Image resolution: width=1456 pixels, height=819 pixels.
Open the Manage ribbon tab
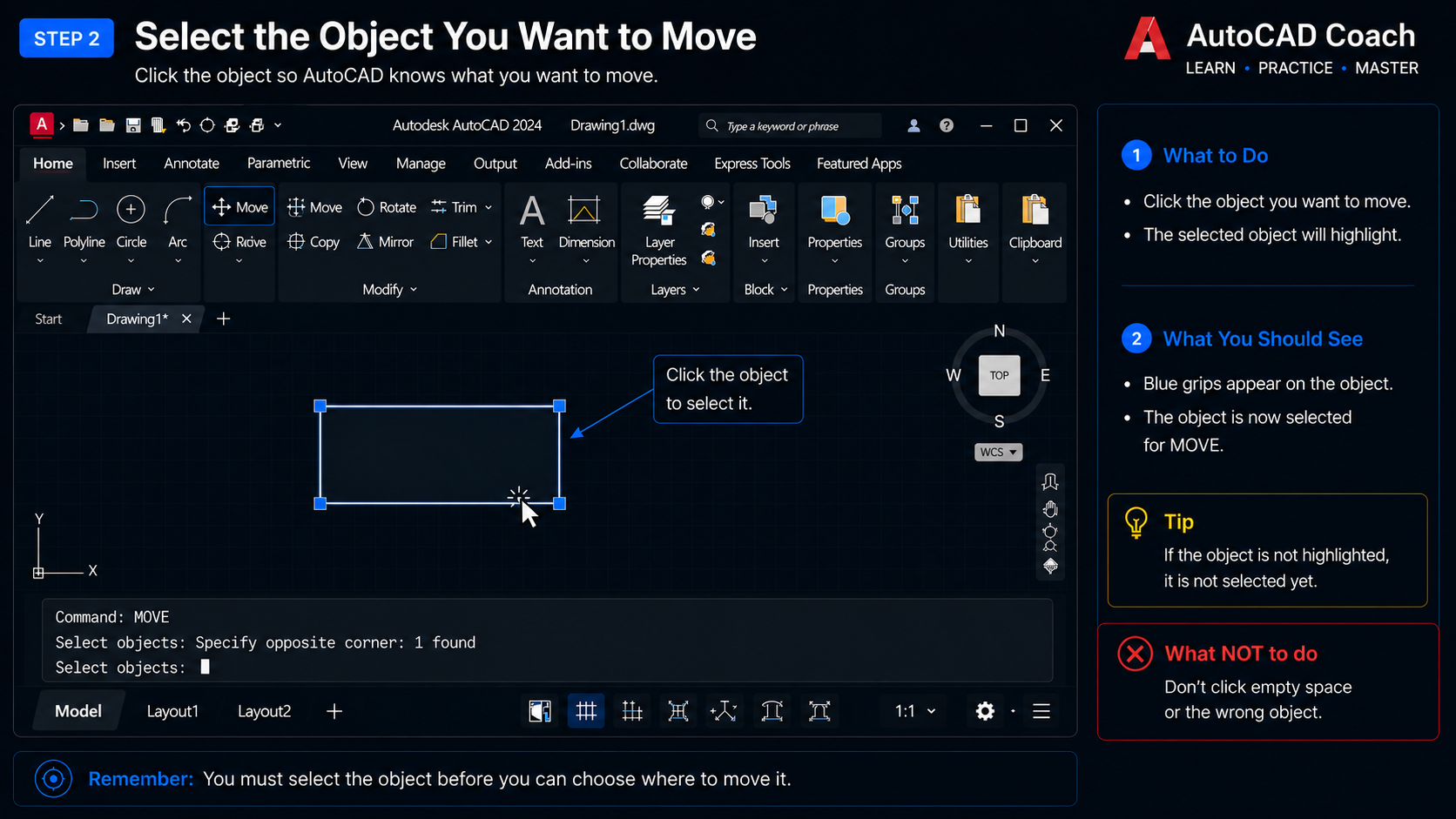pyautogui.click(x=421, y=164)
